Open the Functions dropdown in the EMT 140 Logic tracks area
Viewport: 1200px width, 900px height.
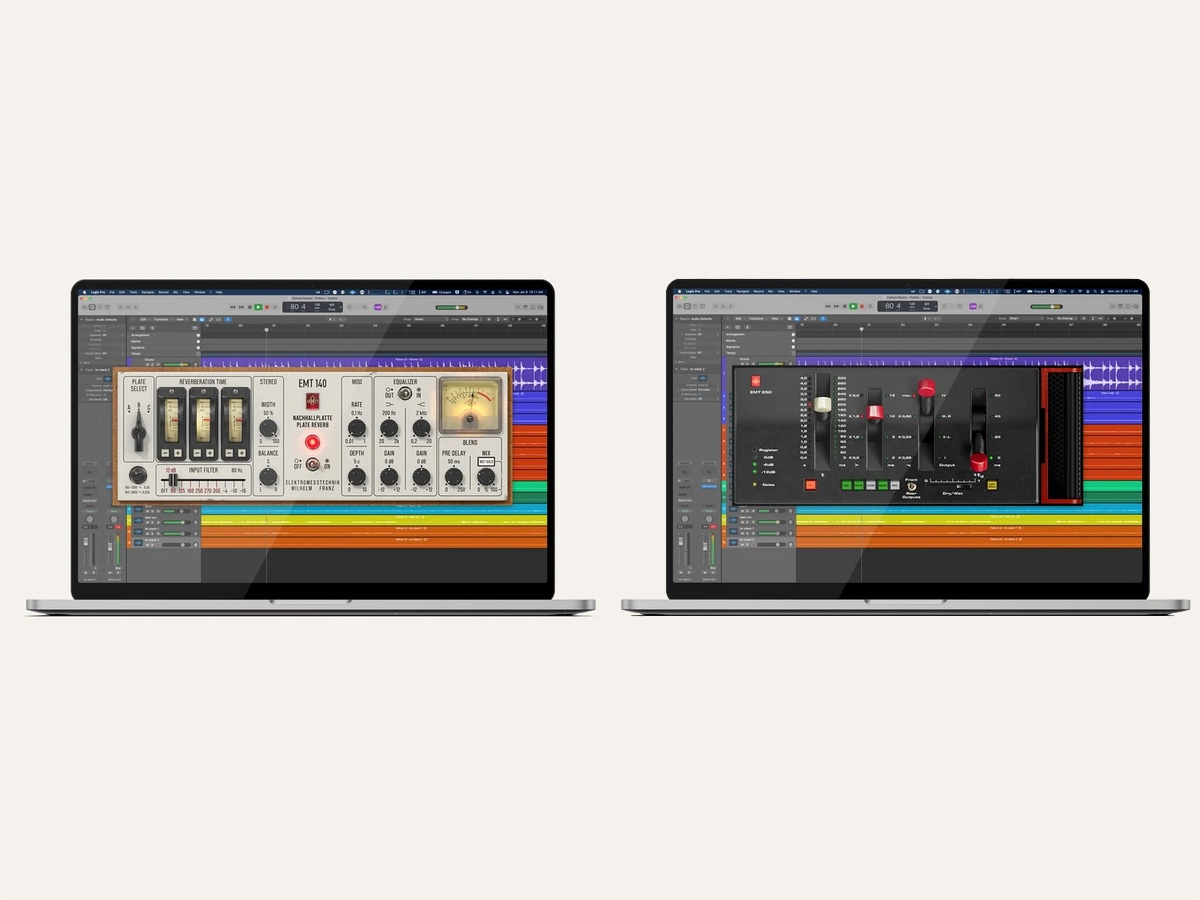tap(163, 319)
